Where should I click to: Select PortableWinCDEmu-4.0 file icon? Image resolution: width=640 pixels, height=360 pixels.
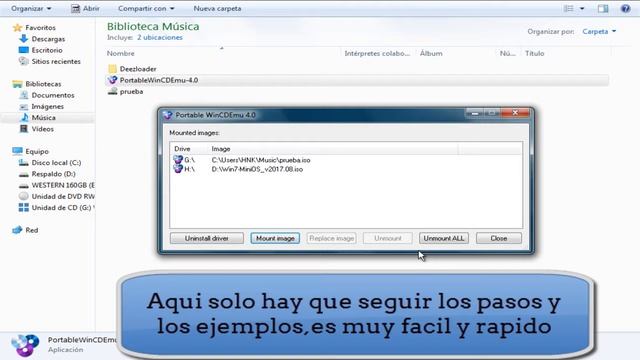tap(113, 80)
